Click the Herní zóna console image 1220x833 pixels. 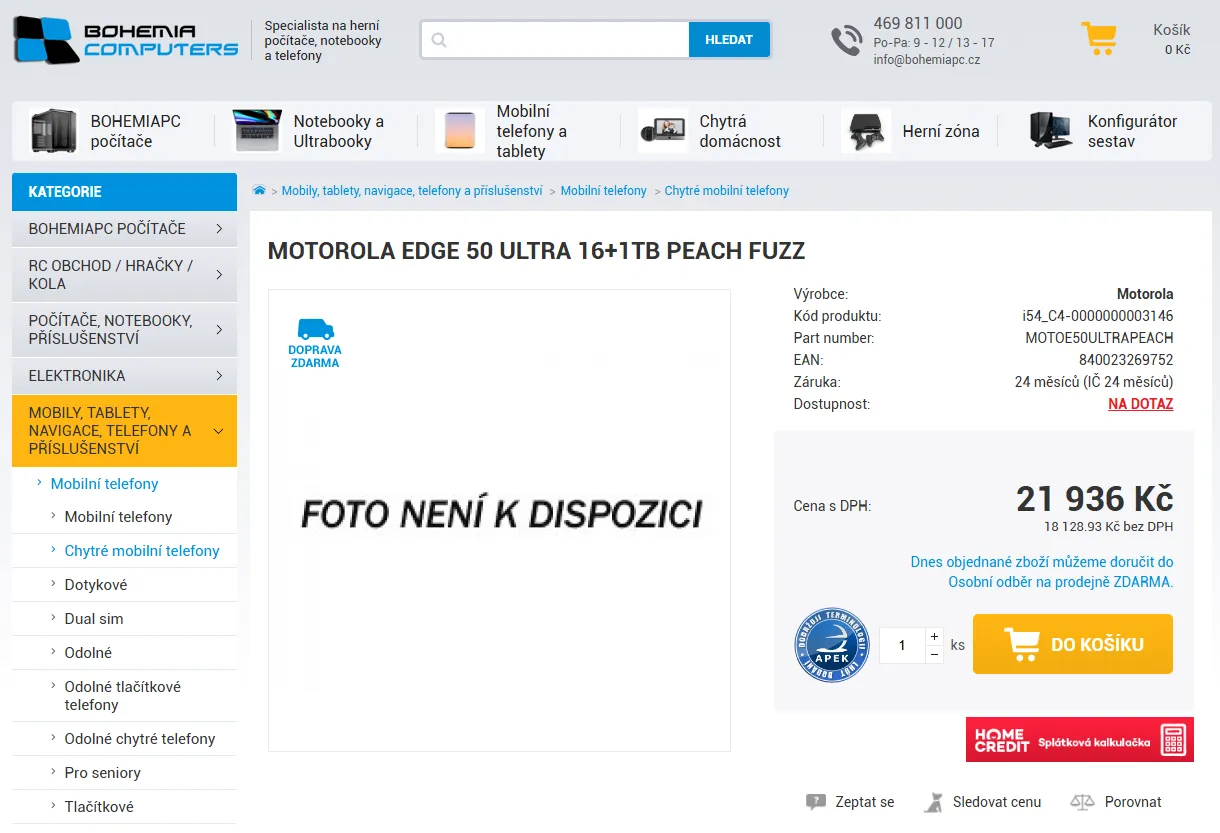(x=866, y=131)
